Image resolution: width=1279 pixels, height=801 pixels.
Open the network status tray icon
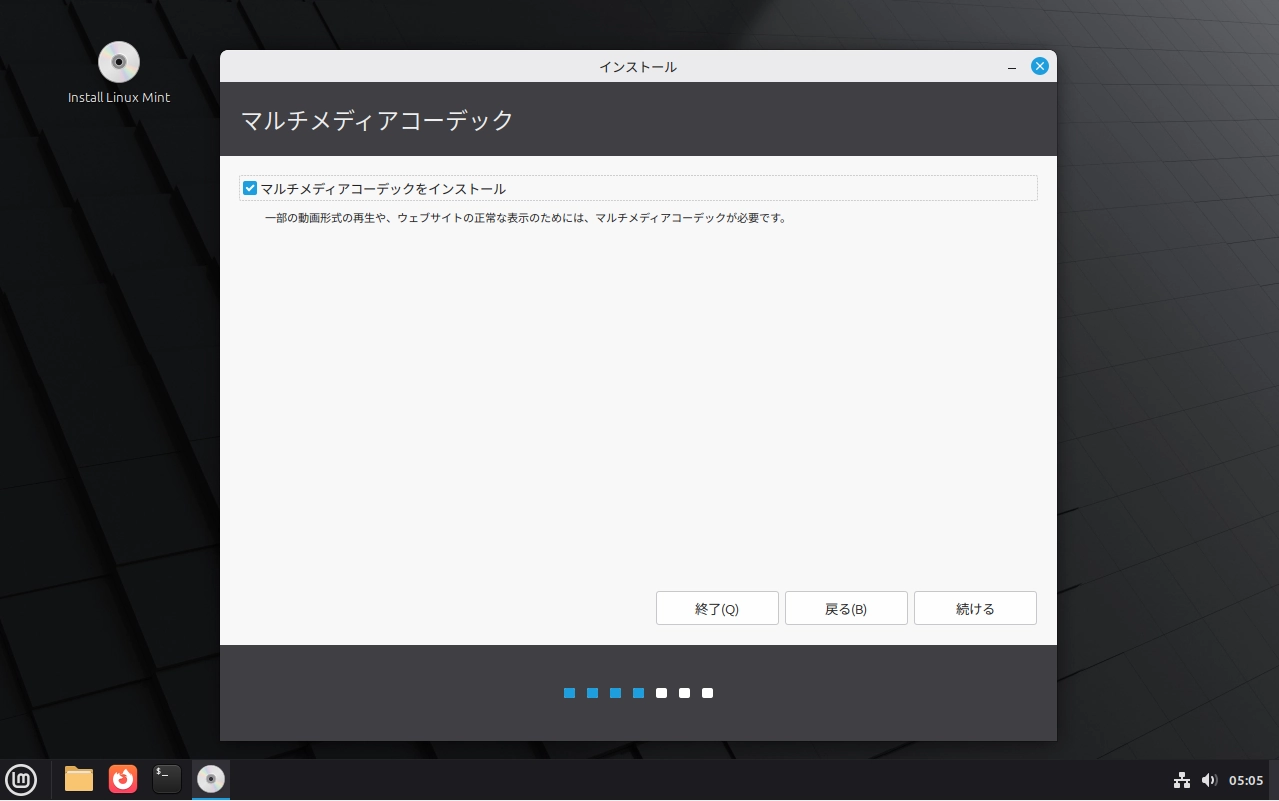(x=1181, y=780)
